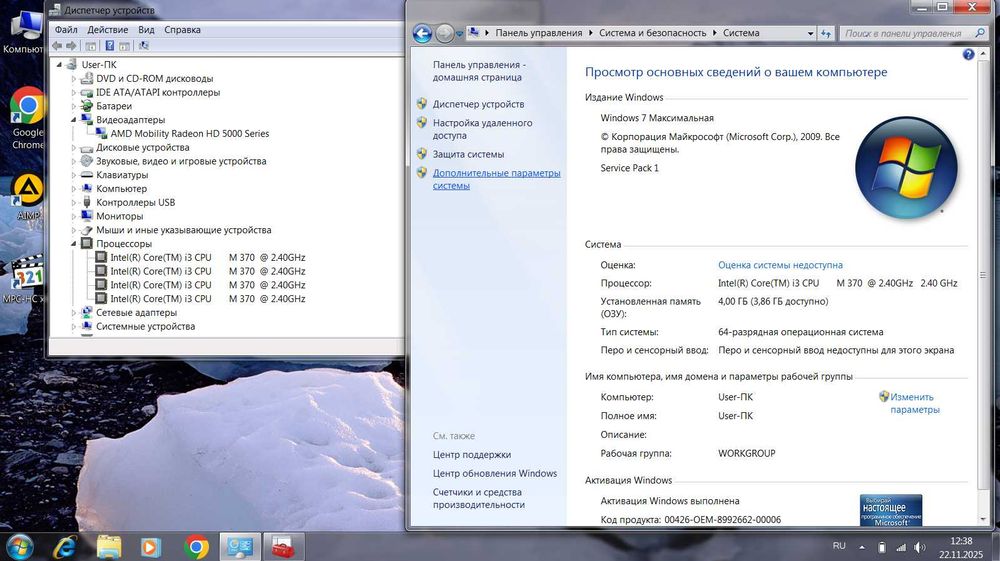Click the Back button in System window
The image size is (1000, 561).
click(422, 33)
